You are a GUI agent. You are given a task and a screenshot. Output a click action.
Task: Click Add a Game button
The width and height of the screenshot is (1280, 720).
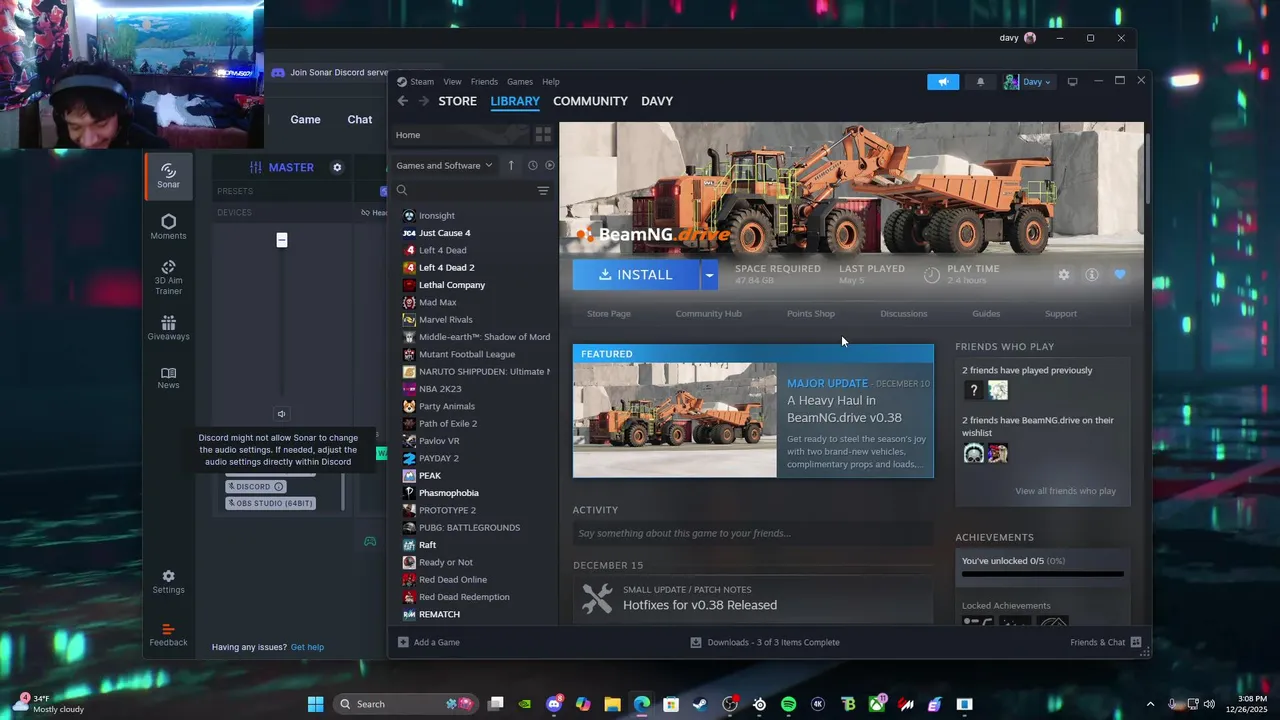coord(429,642)
